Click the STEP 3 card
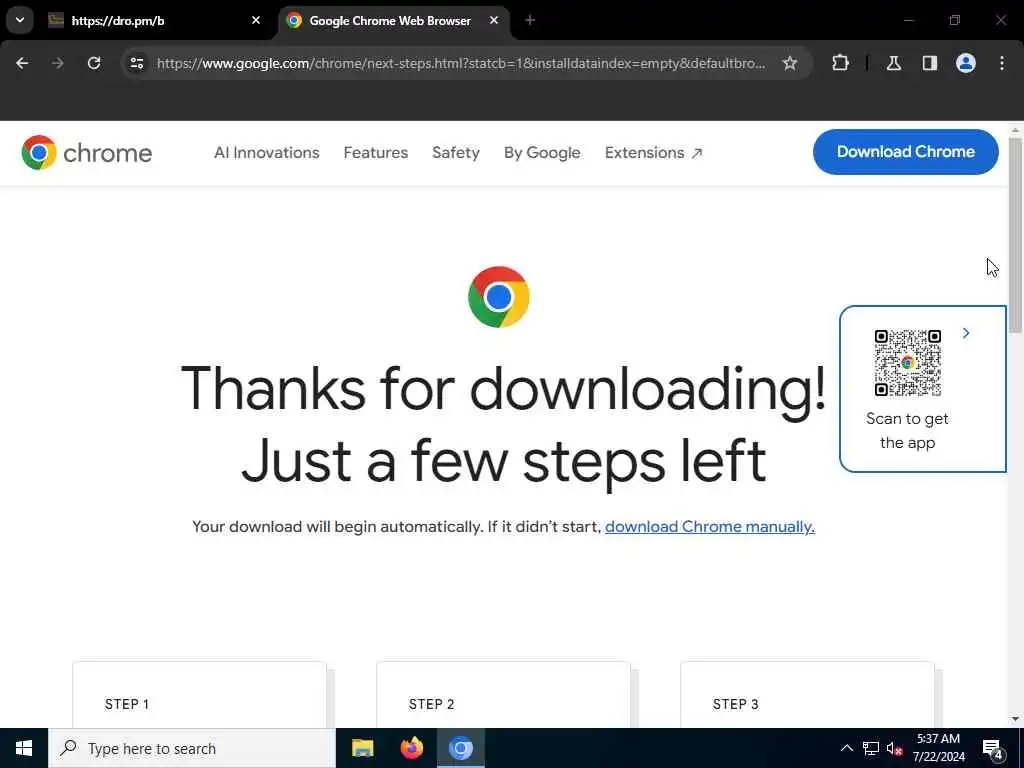The height and width of the screenshot is (768, 1024). [807, 695]
